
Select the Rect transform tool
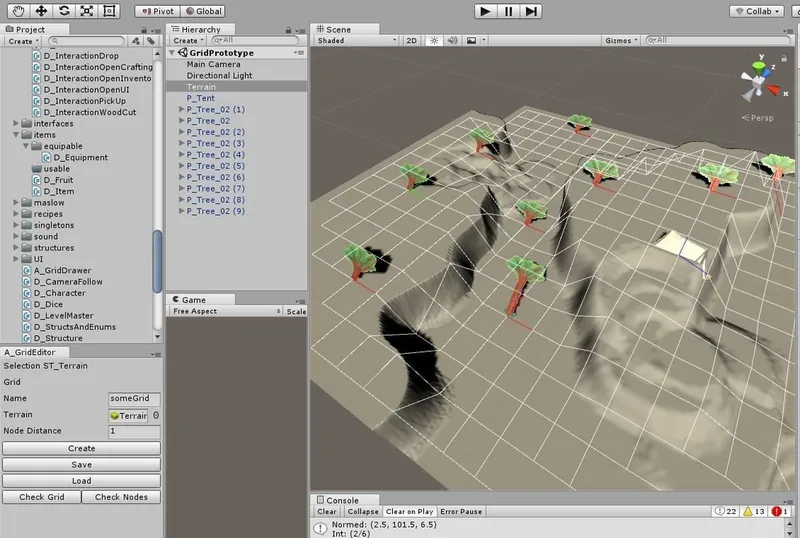109,11
